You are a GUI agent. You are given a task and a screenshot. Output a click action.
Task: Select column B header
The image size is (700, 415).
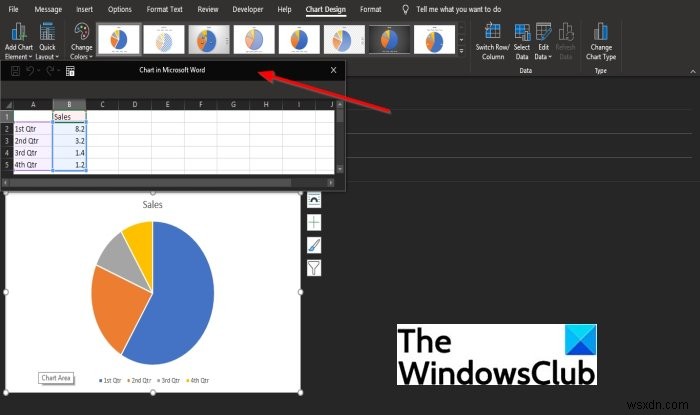click(69, 104)
